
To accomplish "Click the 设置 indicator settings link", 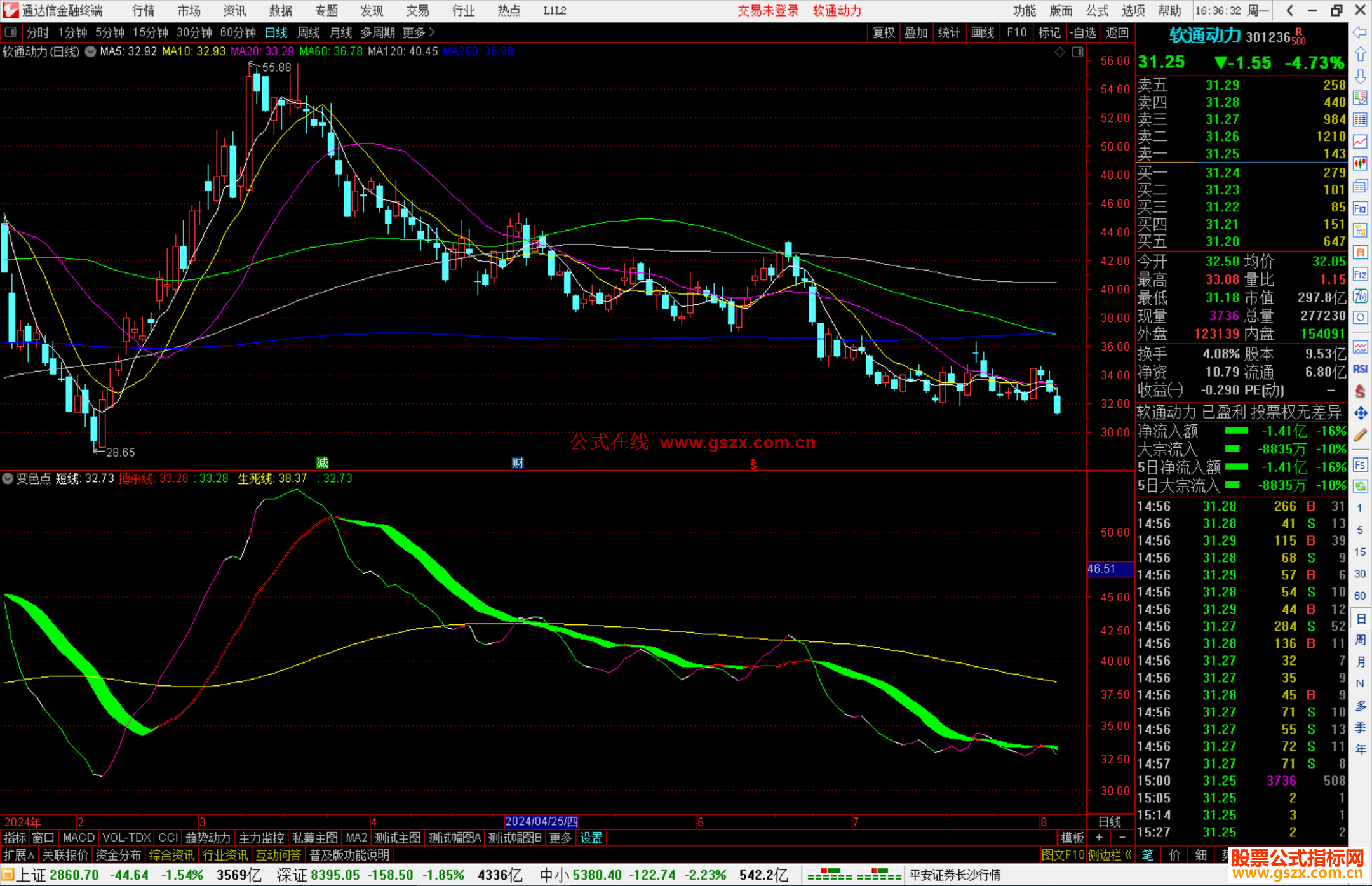I will point(591,838).
